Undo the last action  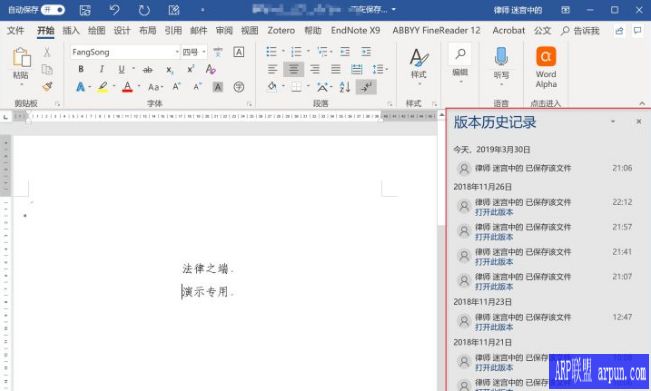coord(115,10)
